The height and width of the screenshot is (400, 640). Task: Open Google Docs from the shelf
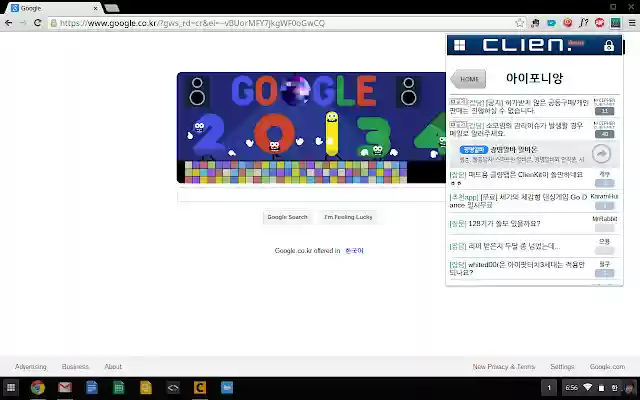[92, 387]
